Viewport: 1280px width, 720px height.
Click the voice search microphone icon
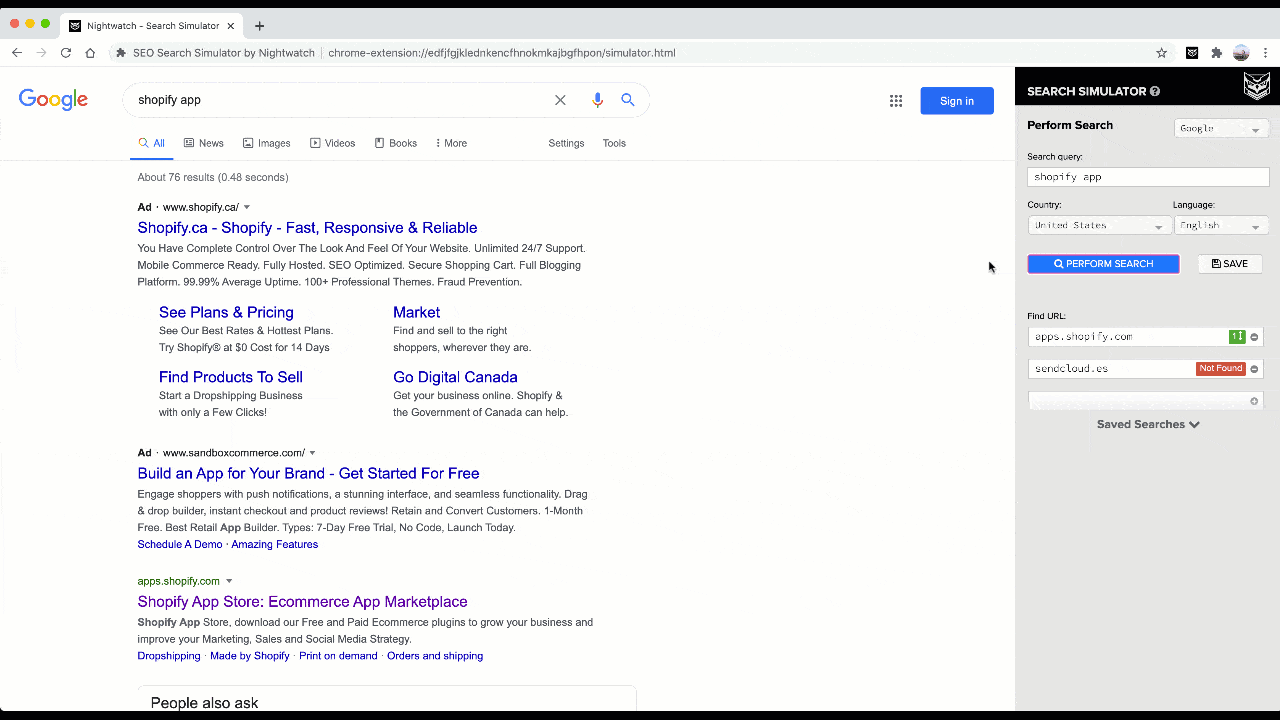(597, 100)
